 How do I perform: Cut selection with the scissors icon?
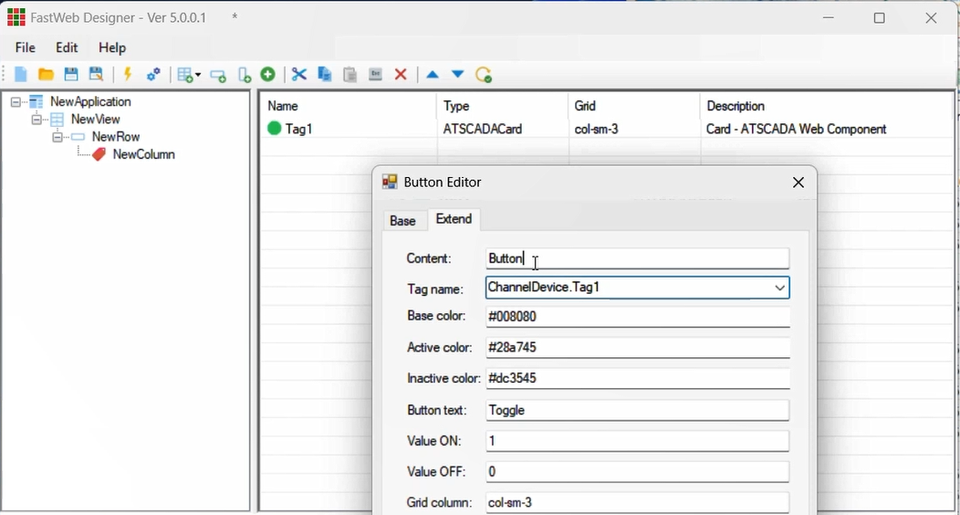[299, 75]
